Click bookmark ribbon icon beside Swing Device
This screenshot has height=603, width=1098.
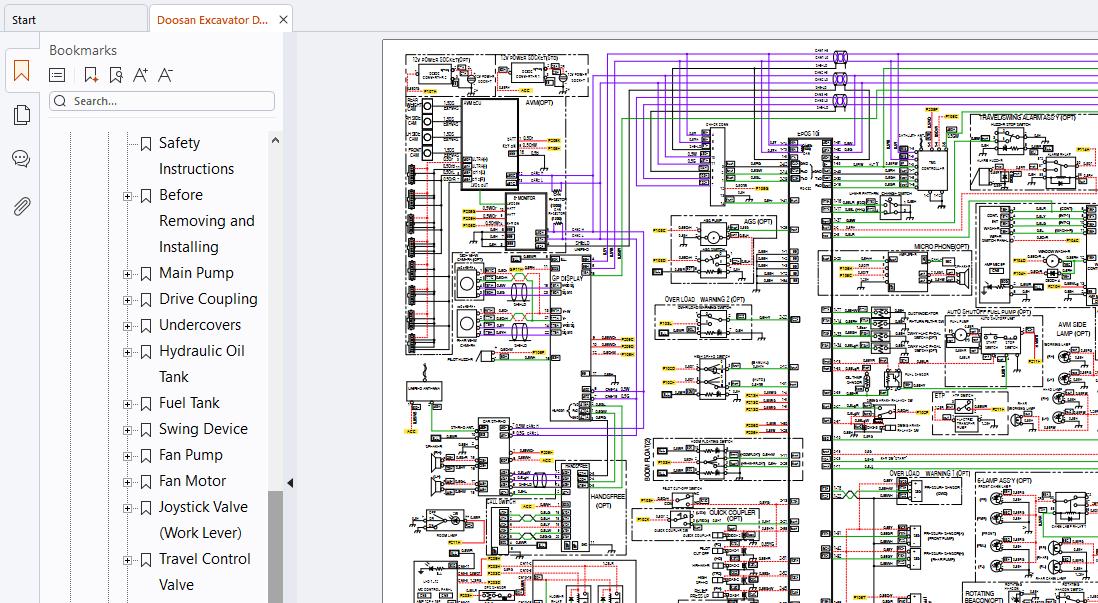146,430
